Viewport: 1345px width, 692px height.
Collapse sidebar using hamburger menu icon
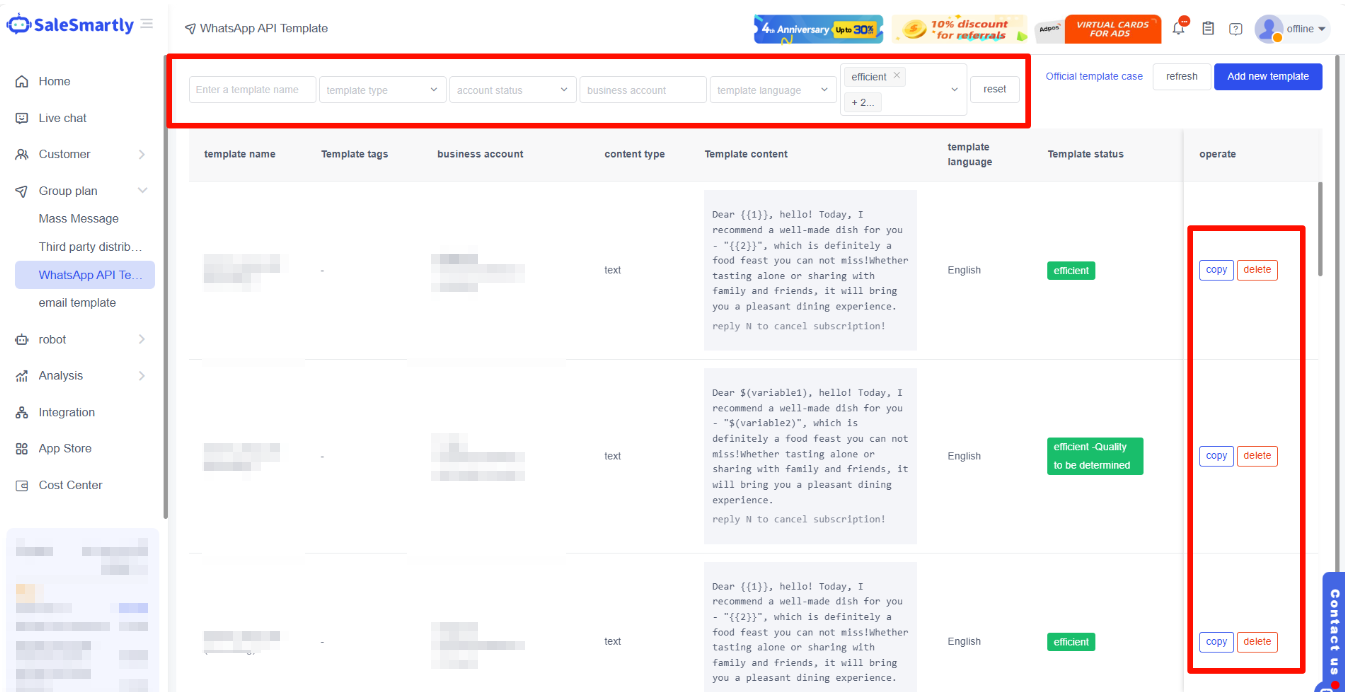pyautogui.click(x=147, y=24)
